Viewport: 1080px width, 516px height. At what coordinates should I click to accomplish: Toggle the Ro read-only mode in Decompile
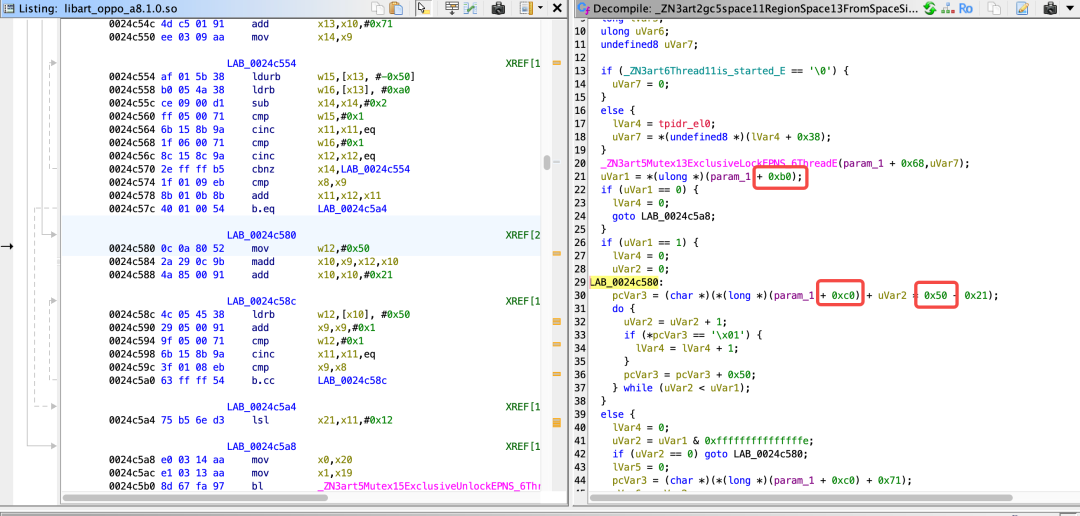click(x=966, y=8)
